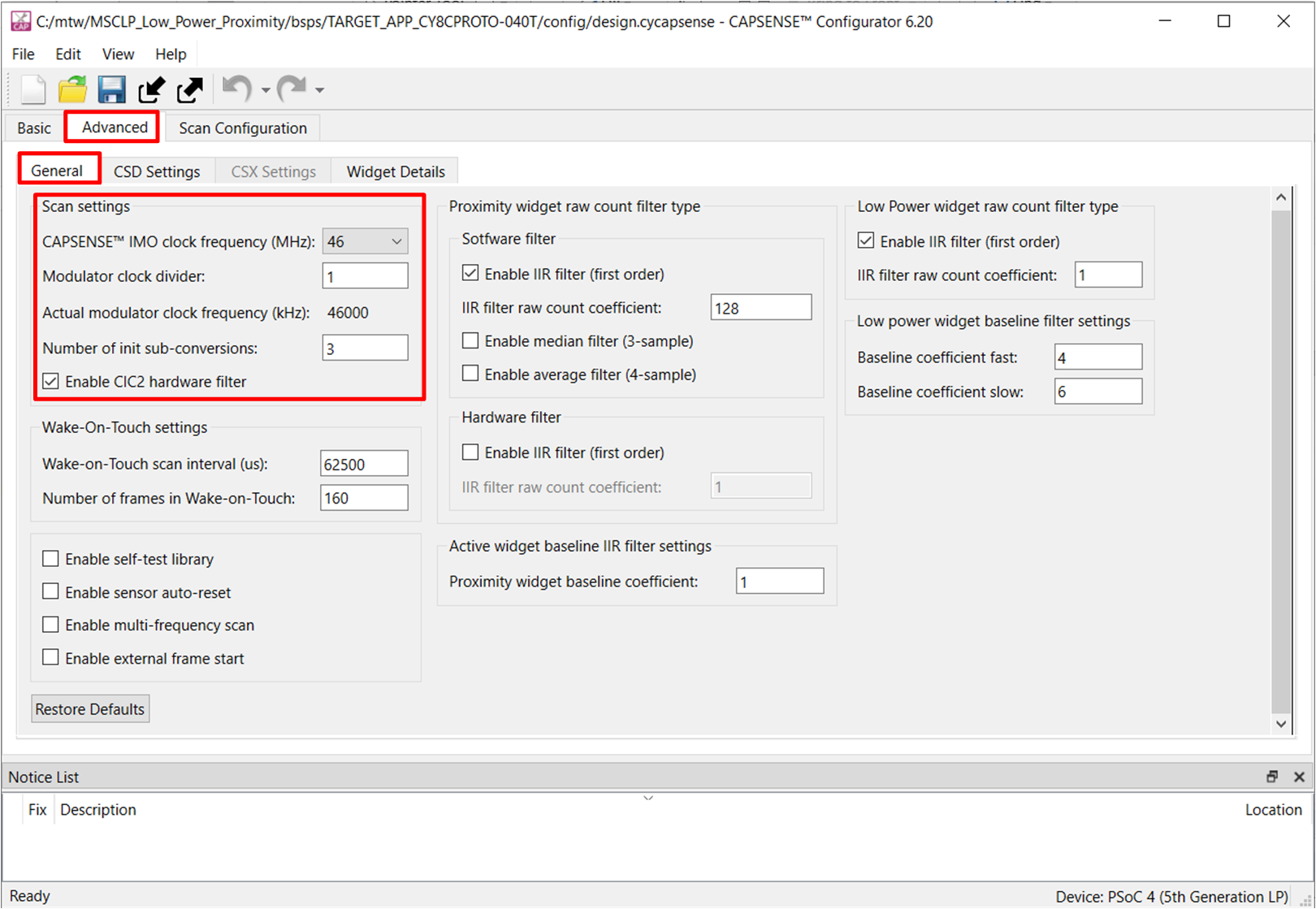Click Low Power IIR filter raw count coefficient field
The width and height of the screenshot is (1316, 909).
(x=1109, y=275)
